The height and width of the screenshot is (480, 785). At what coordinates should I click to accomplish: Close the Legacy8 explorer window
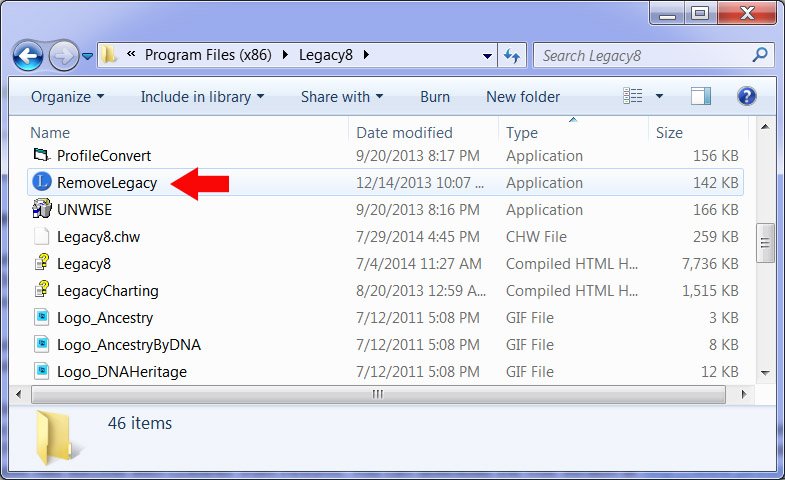coord(746,13)
